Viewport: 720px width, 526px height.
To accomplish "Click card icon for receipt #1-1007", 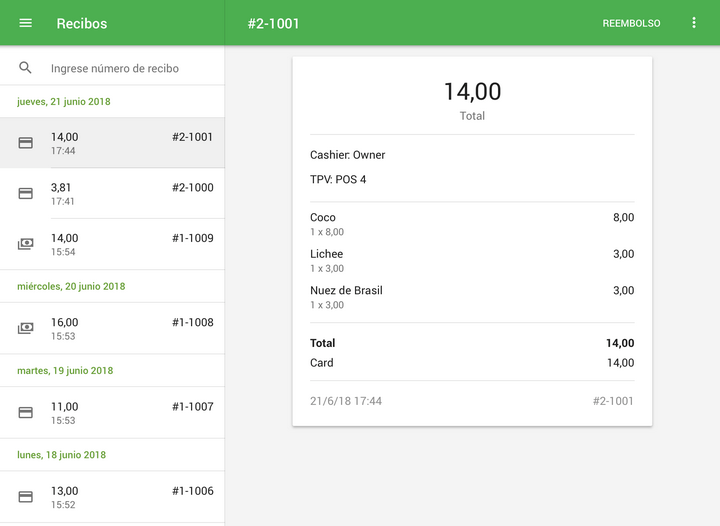I will (26, 412).
